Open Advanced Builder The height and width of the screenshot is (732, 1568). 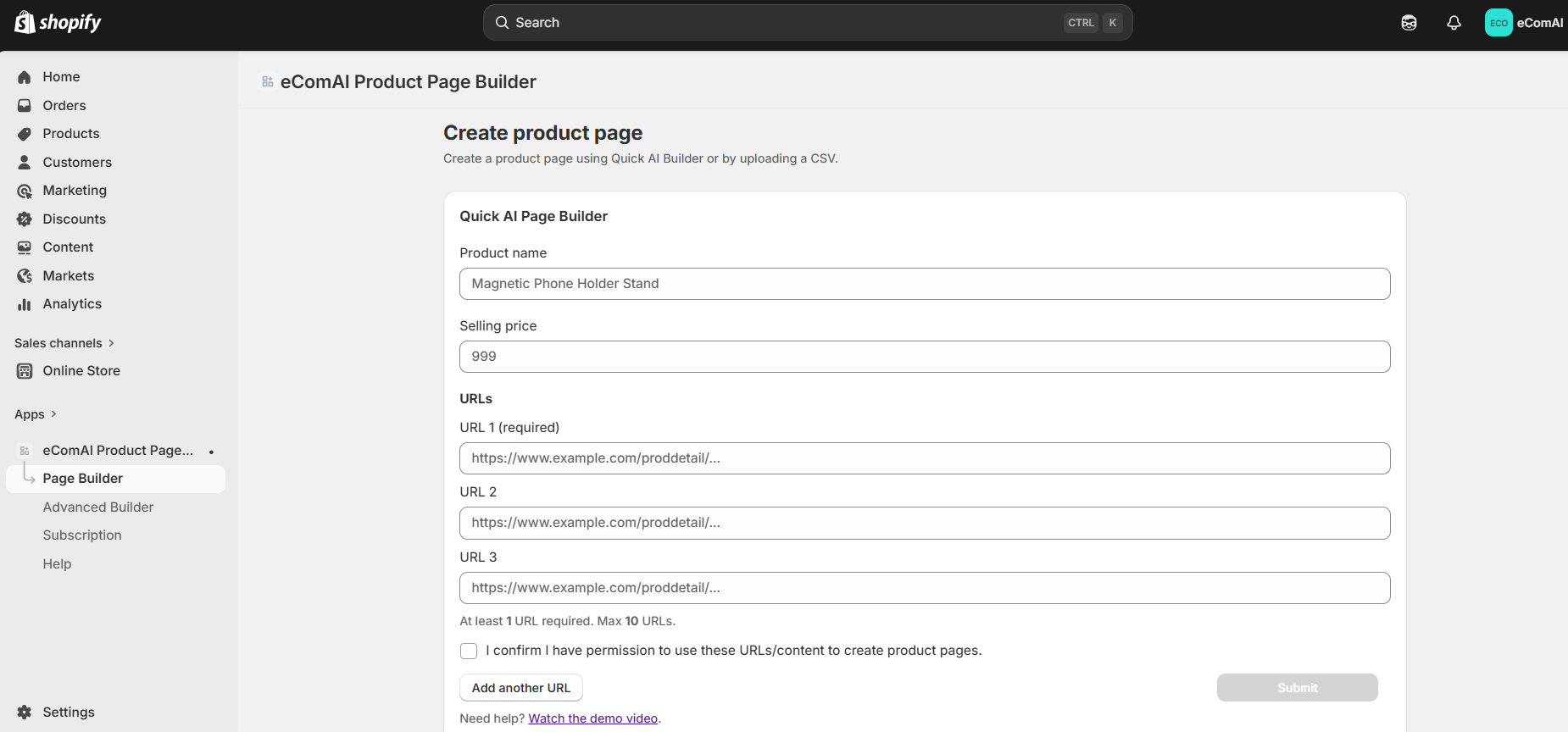coord(98,507)
